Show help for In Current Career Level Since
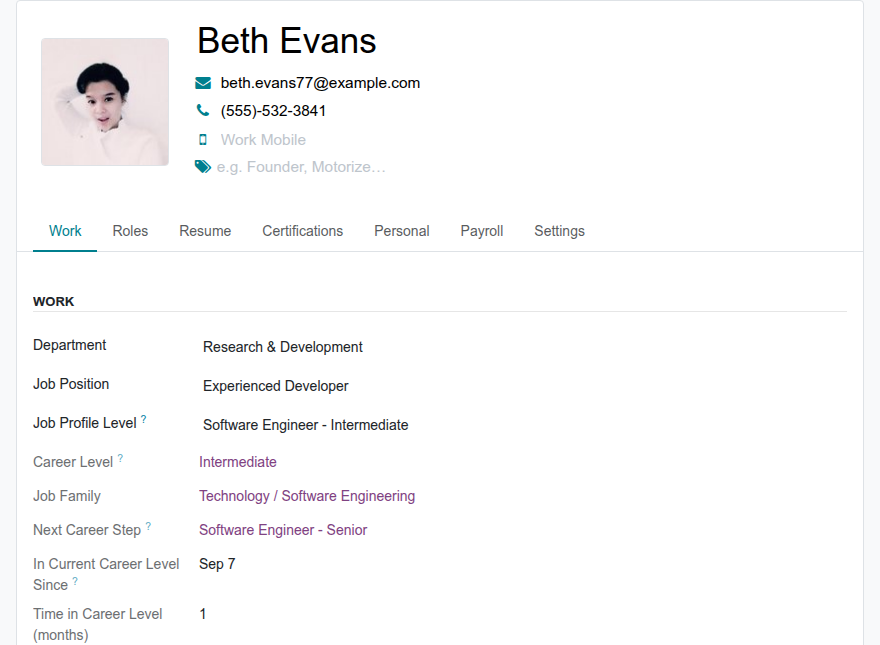 coord(75,581)
